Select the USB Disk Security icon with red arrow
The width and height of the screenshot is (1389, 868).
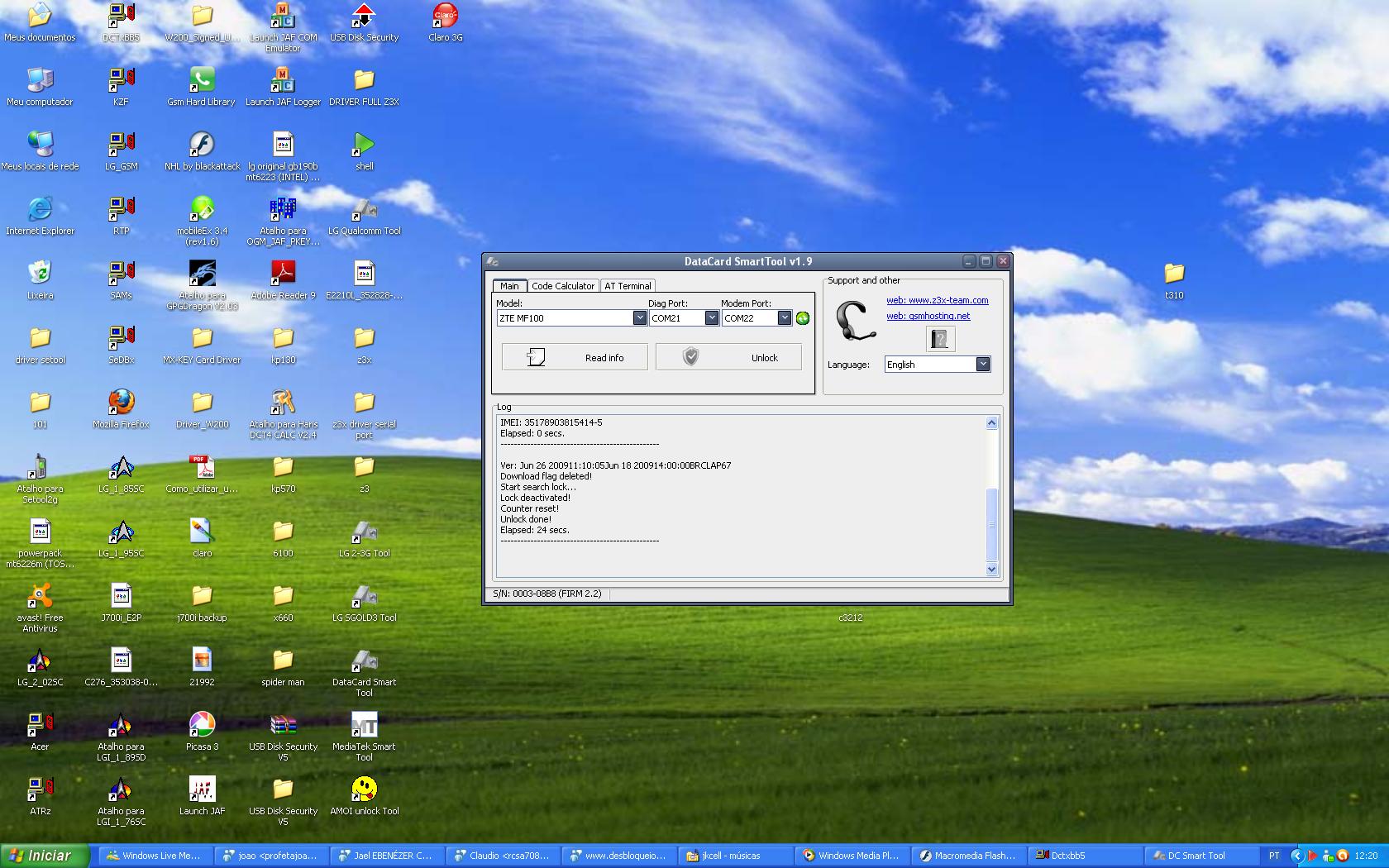click(x=364, y=23)
